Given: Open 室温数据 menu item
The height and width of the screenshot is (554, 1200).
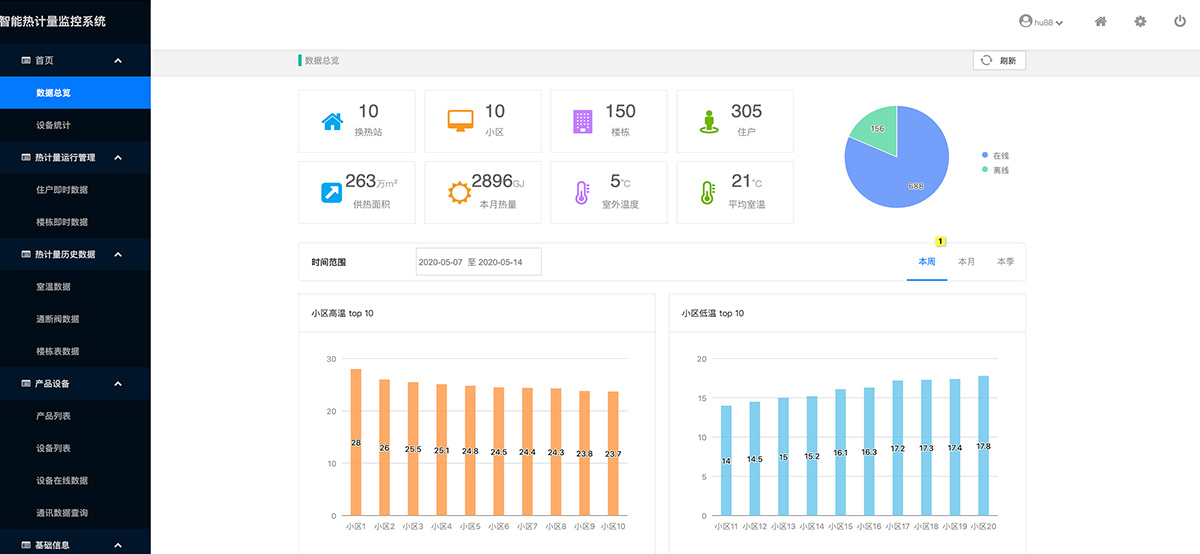Looking at the screenshot, I should pyautogui.click(x=75, y=287).
